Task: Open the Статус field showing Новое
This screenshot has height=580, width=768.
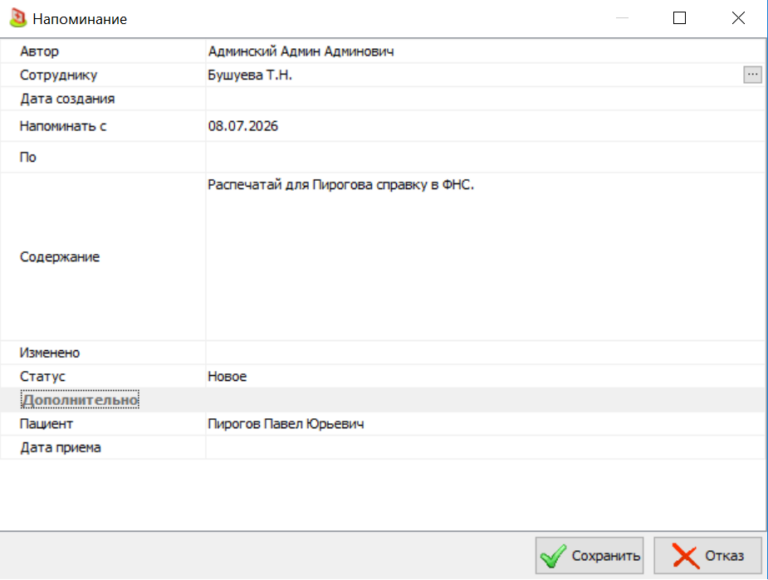Action: click(x=485, y=376)
